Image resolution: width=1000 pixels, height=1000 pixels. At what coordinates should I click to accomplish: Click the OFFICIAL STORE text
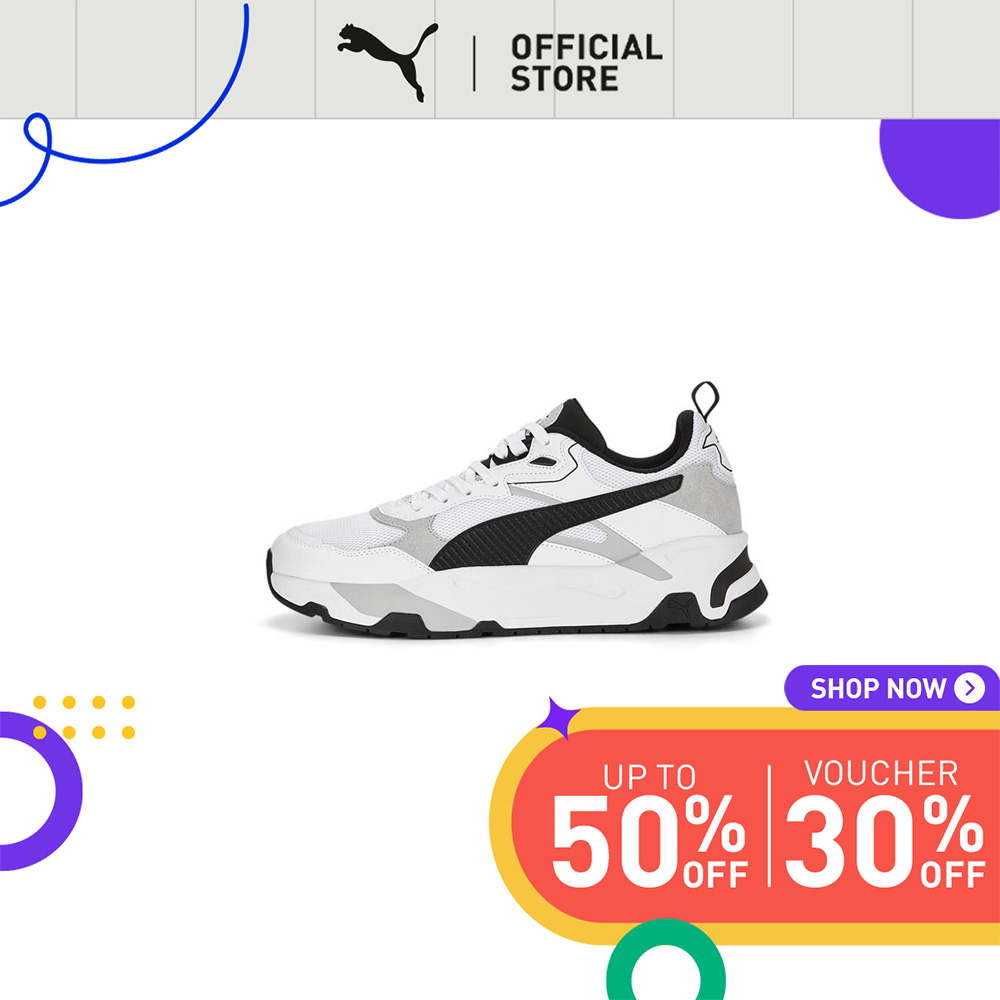[586, 62]
